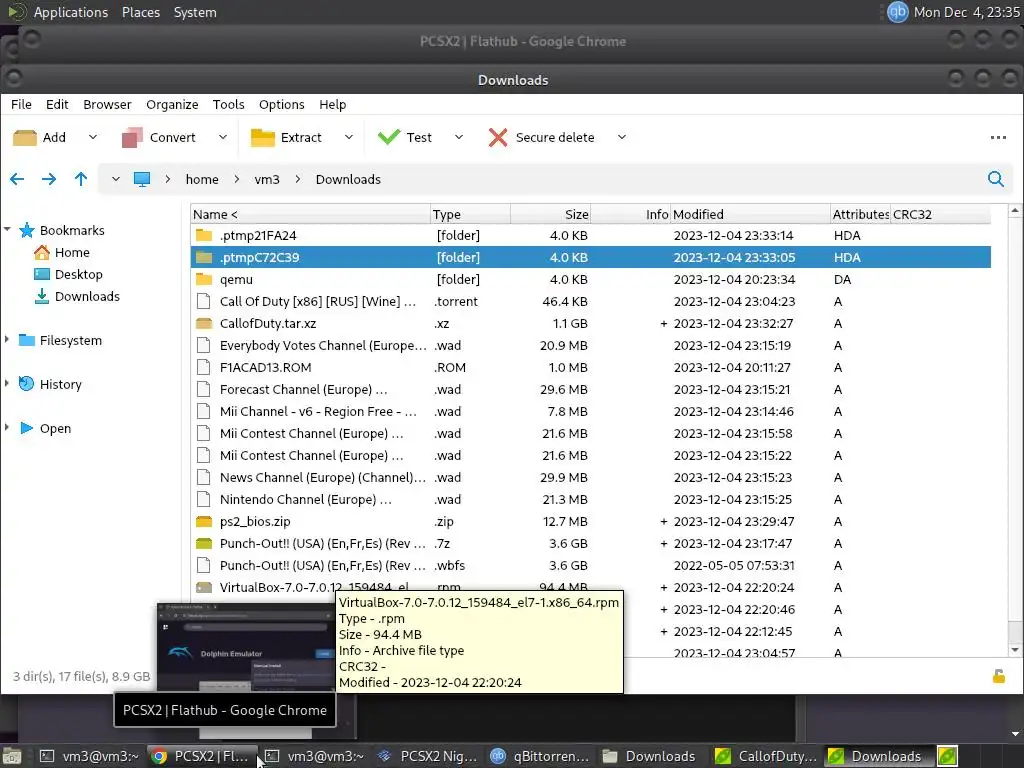Open the File menu
The width and height of the screenshot is (1024, 768).
[21, 104]
